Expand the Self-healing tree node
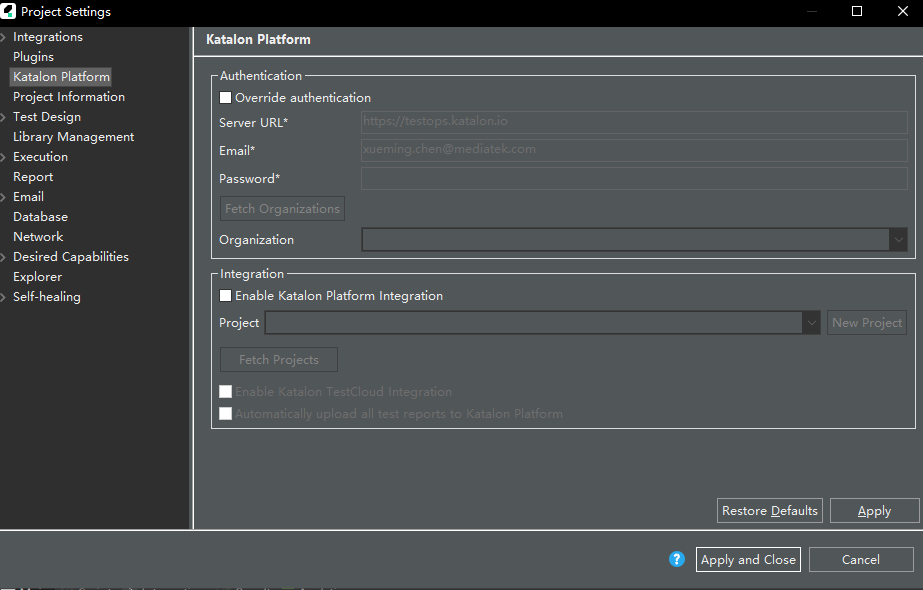This screenshot has width=923, height=590. coord(4,297)
